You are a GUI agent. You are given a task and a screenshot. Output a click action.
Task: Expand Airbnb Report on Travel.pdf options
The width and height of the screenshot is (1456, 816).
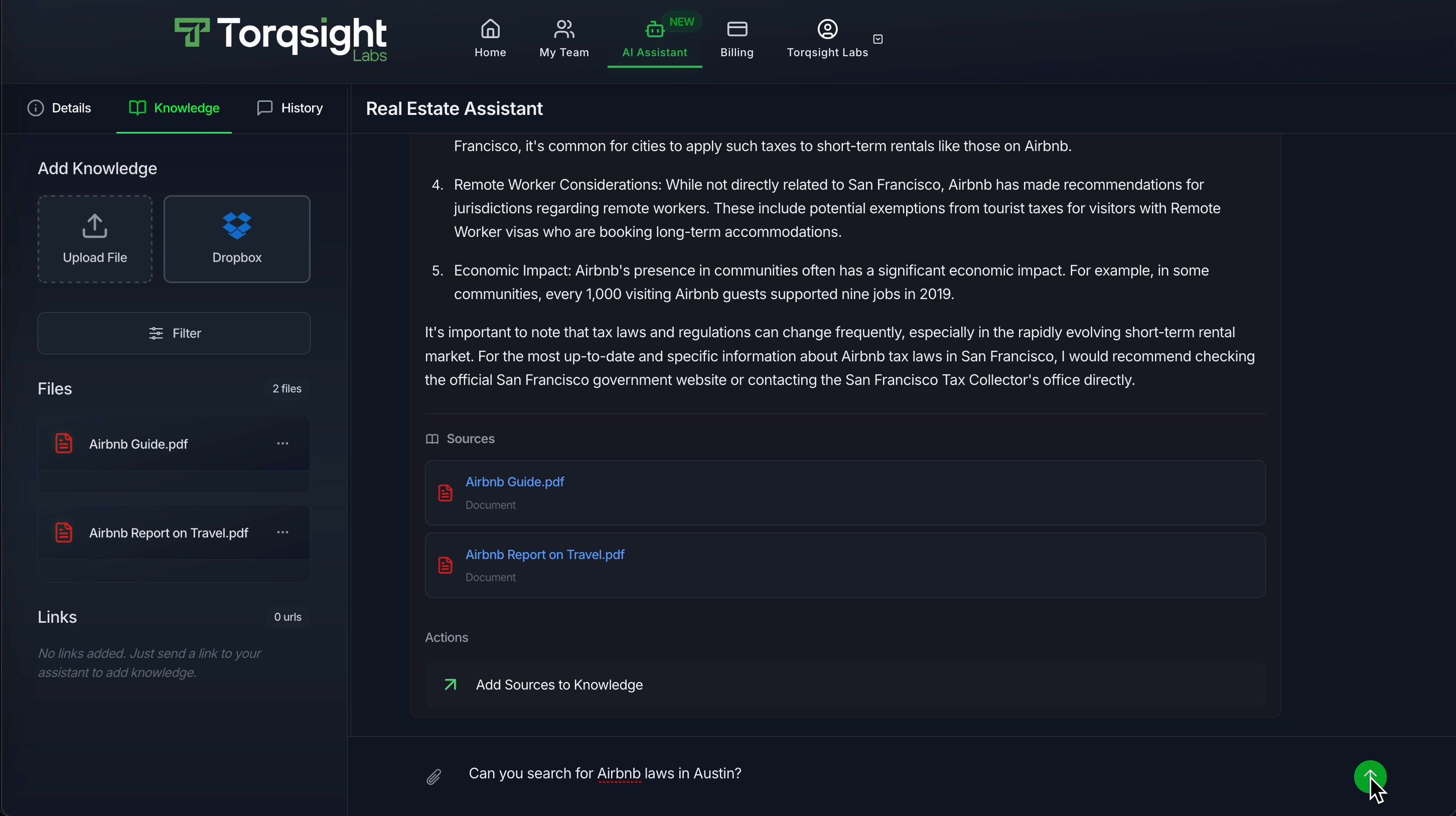(283, 532)
